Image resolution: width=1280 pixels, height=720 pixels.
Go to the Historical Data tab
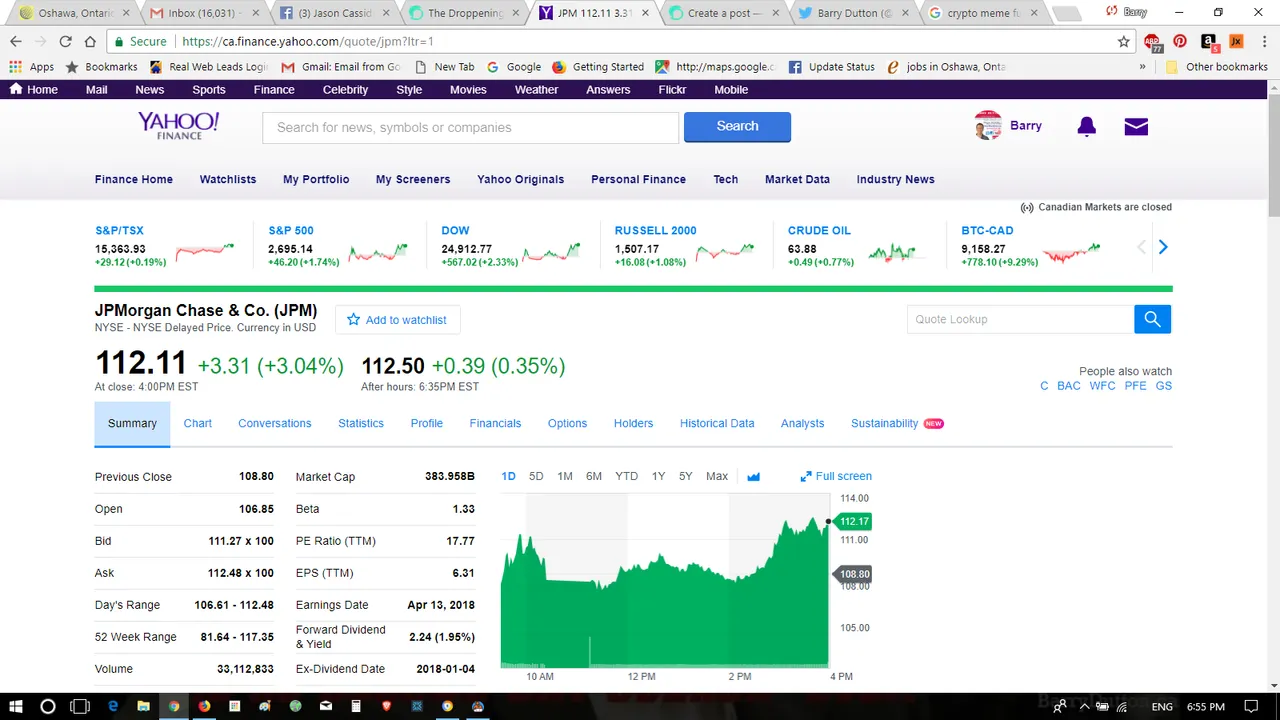tap(717, 423)
